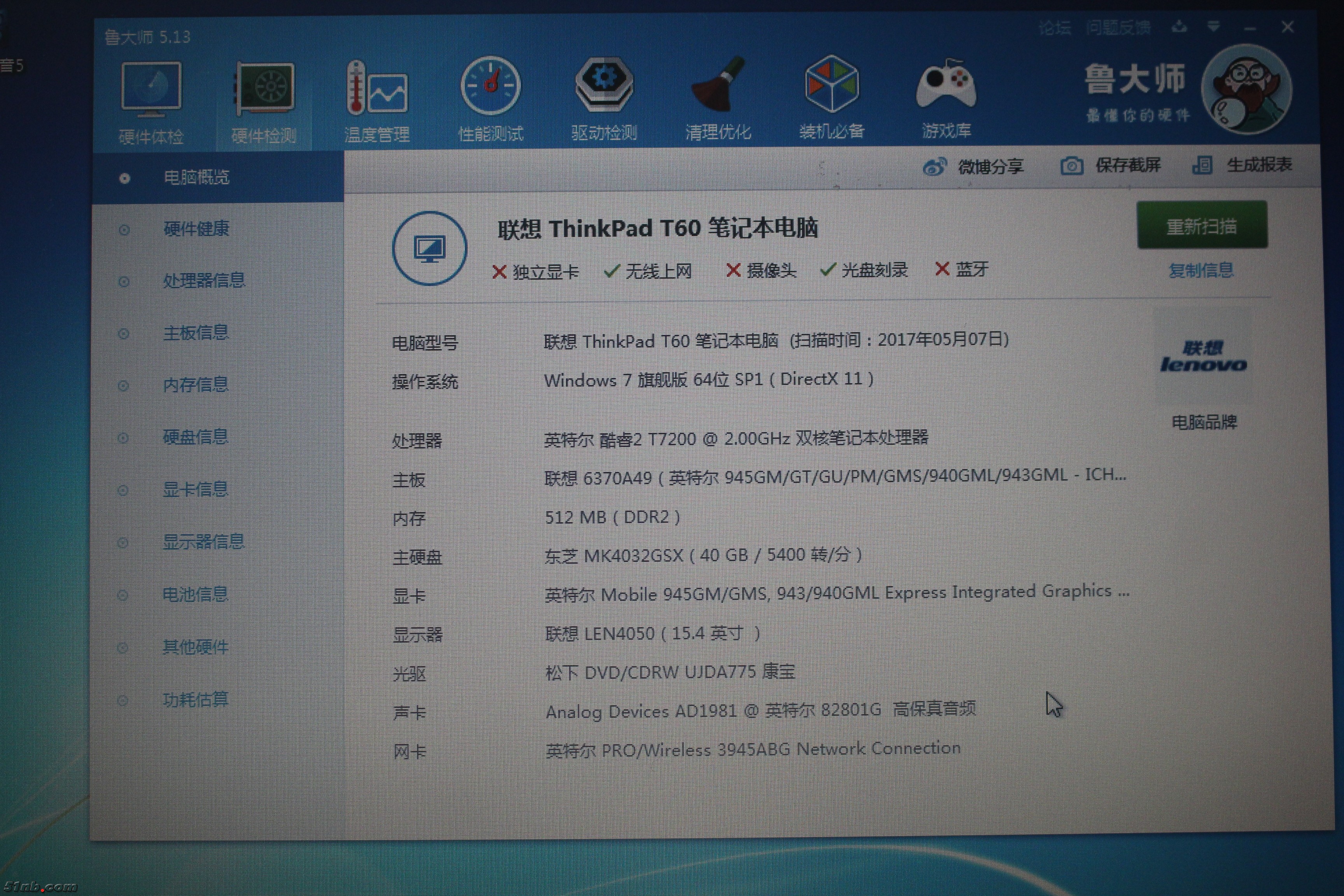Select 显卡信息 in the sidebar
Screen dimensions: 1344x896
[x=196, y=490]
